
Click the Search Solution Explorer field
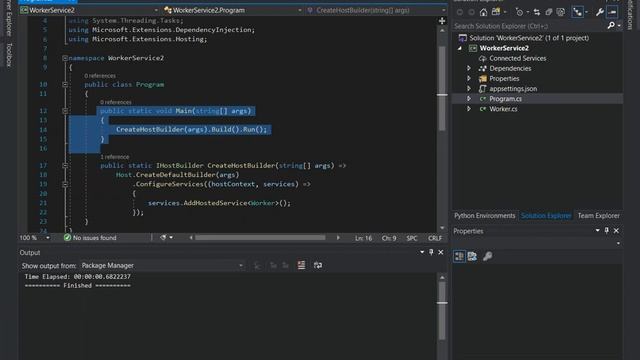pyautogui.click(x=529, y=26)
